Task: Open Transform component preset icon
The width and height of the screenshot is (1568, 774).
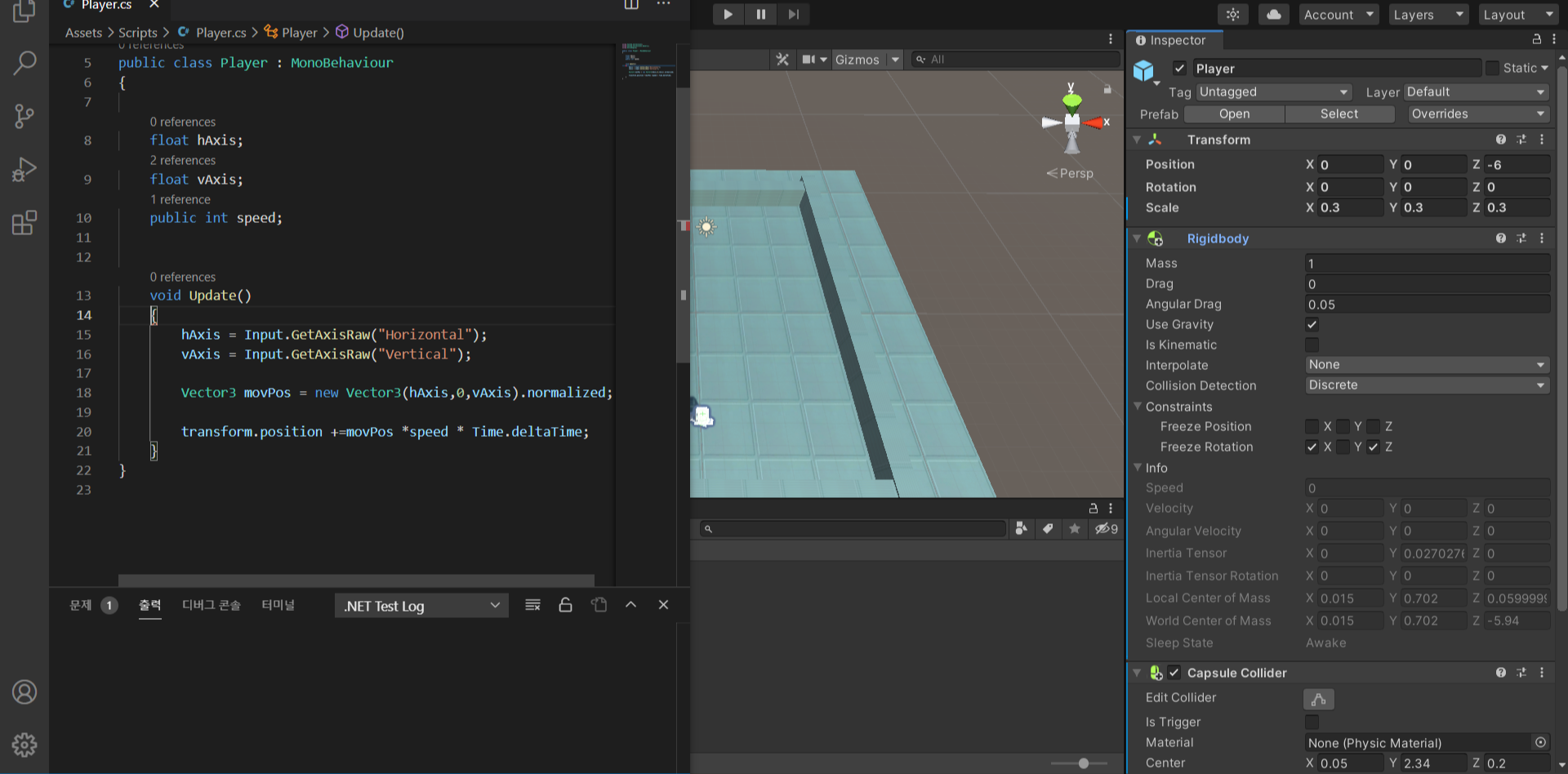Action: (1521, 140)
